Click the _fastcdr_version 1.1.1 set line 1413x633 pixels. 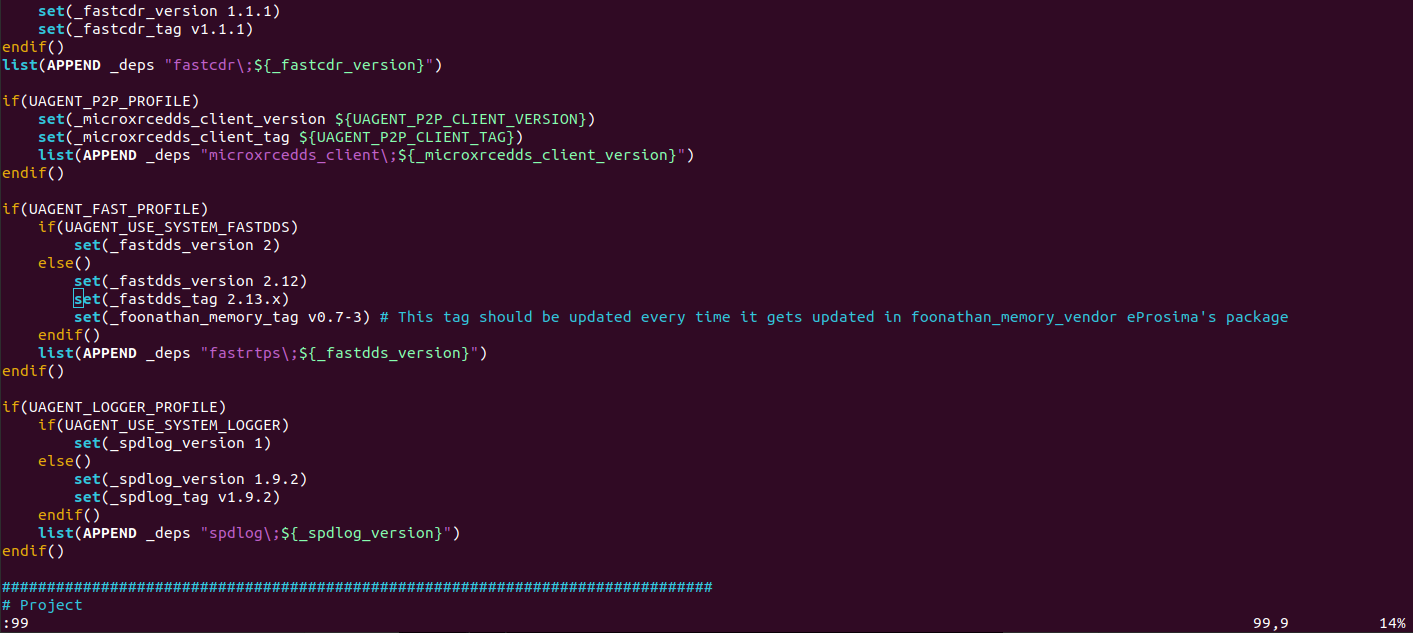(159, 11)
